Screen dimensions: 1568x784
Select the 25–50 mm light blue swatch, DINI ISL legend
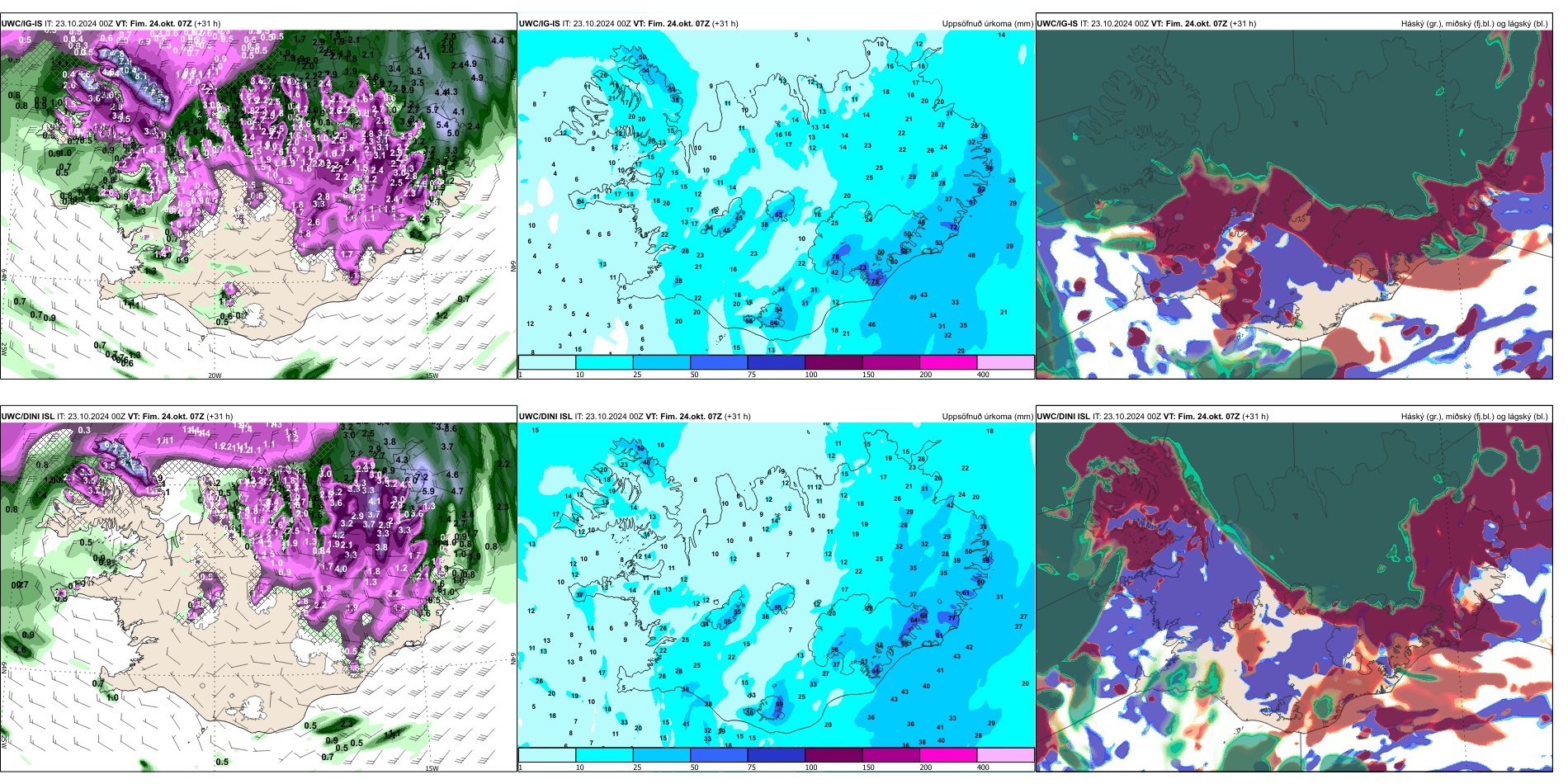[x=662, y=755]
